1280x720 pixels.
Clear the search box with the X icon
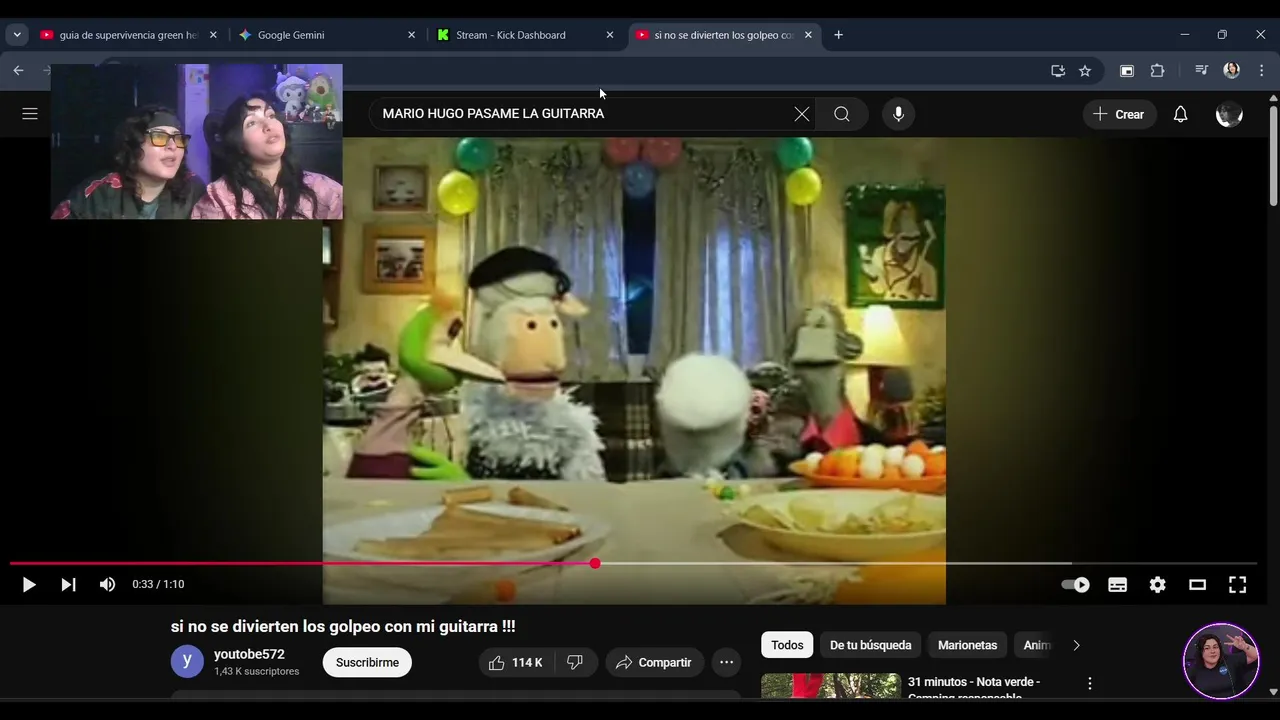pos(802,114)
